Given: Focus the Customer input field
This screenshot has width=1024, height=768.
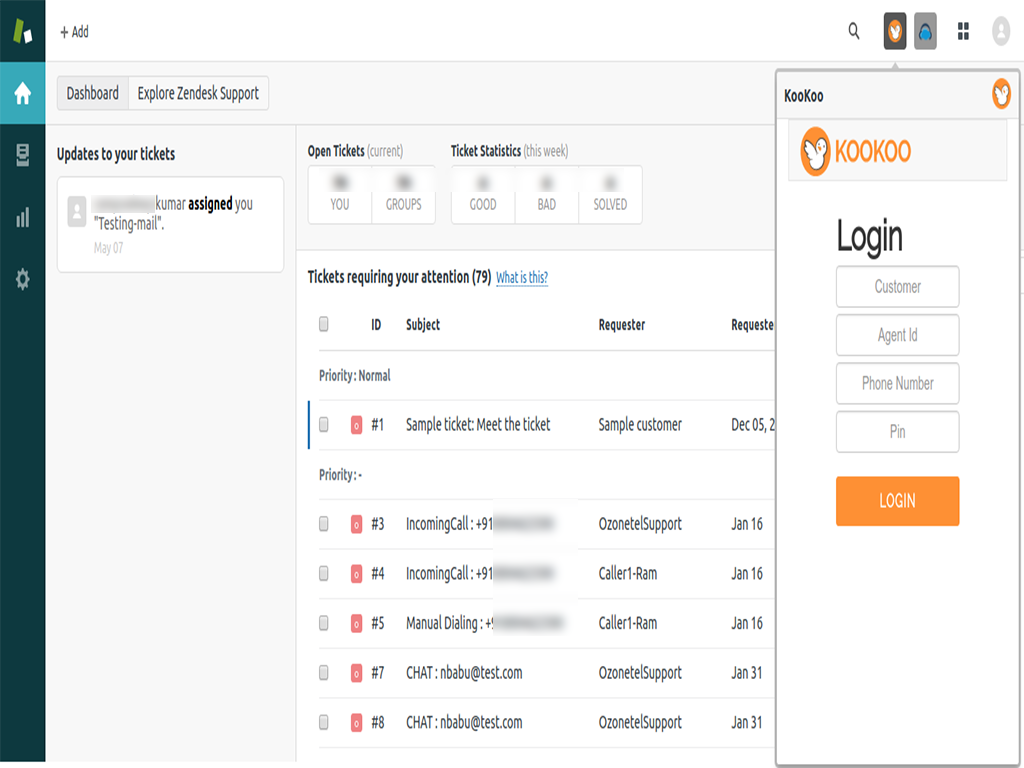Looking at the screenshot, I should tap(897, 287).
